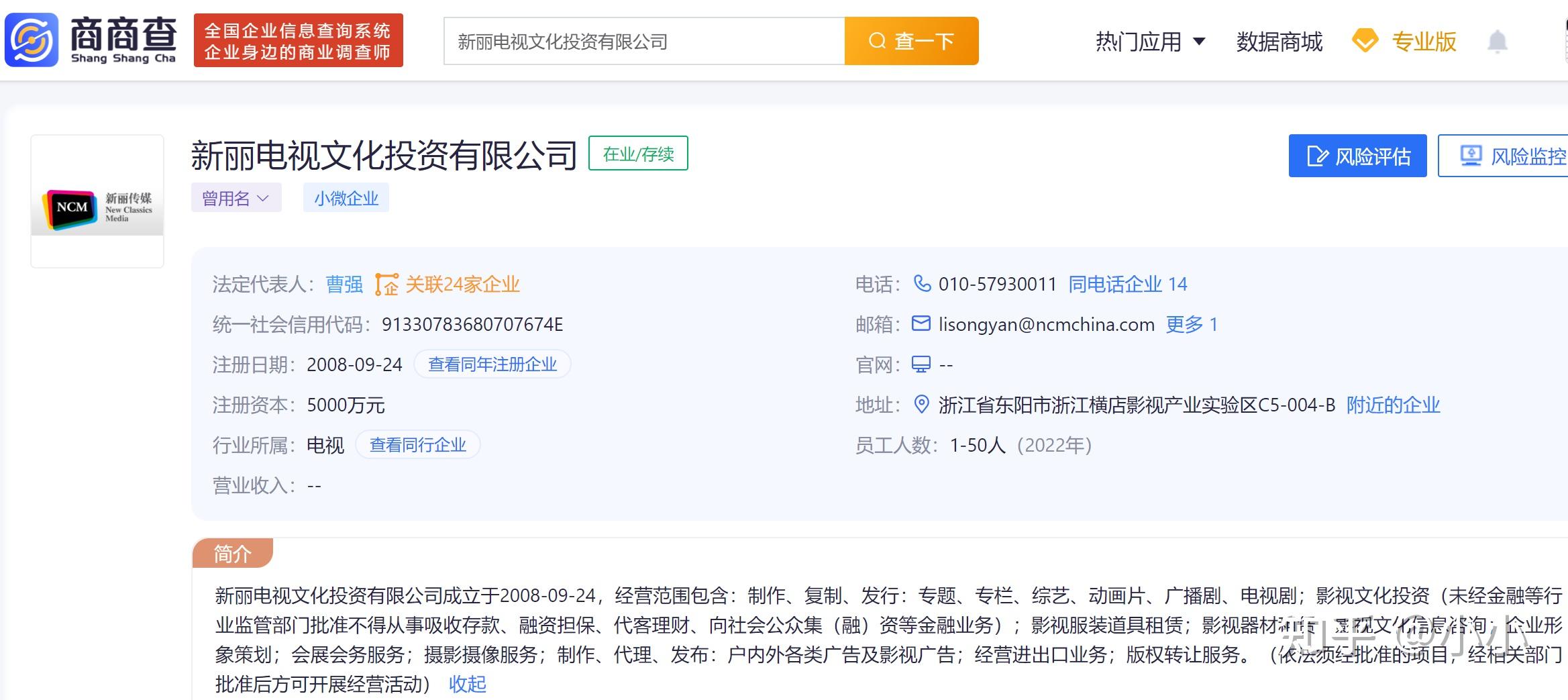This screenshot has height=700, width=1568.
Task: Click the notification bell icon
Action: [1497, 42]
